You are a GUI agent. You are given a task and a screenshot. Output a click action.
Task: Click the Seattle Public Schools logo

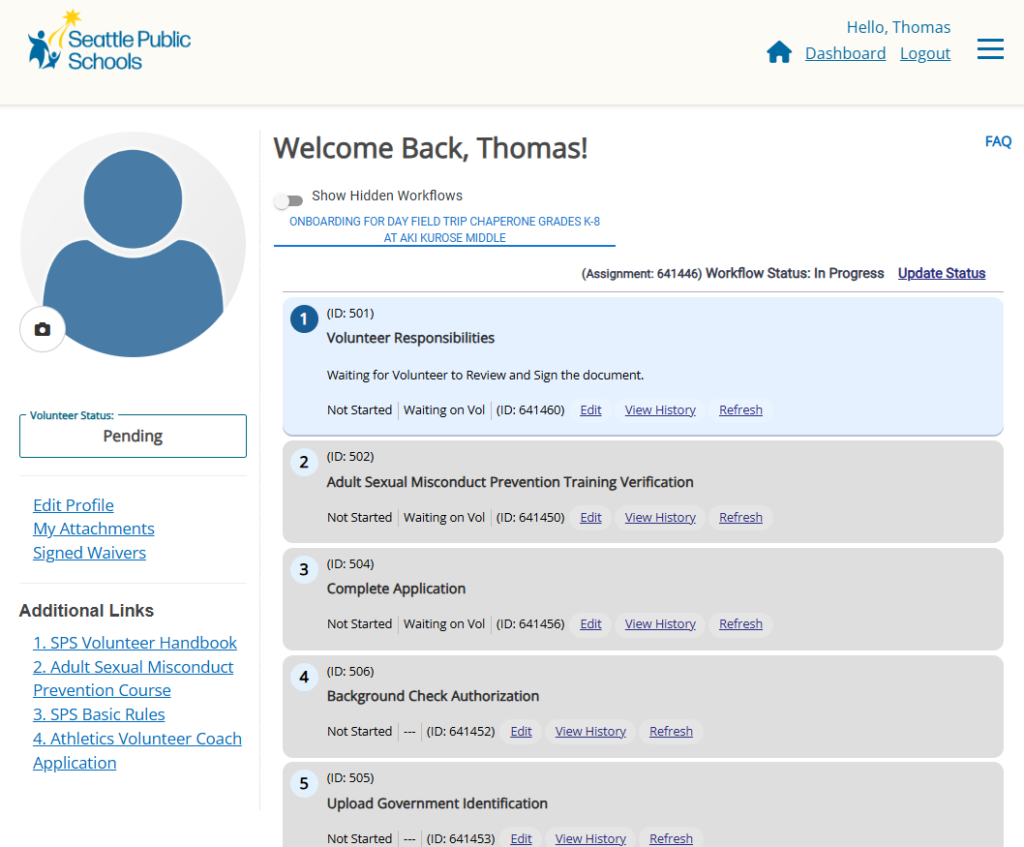click(x=107, y=46)
